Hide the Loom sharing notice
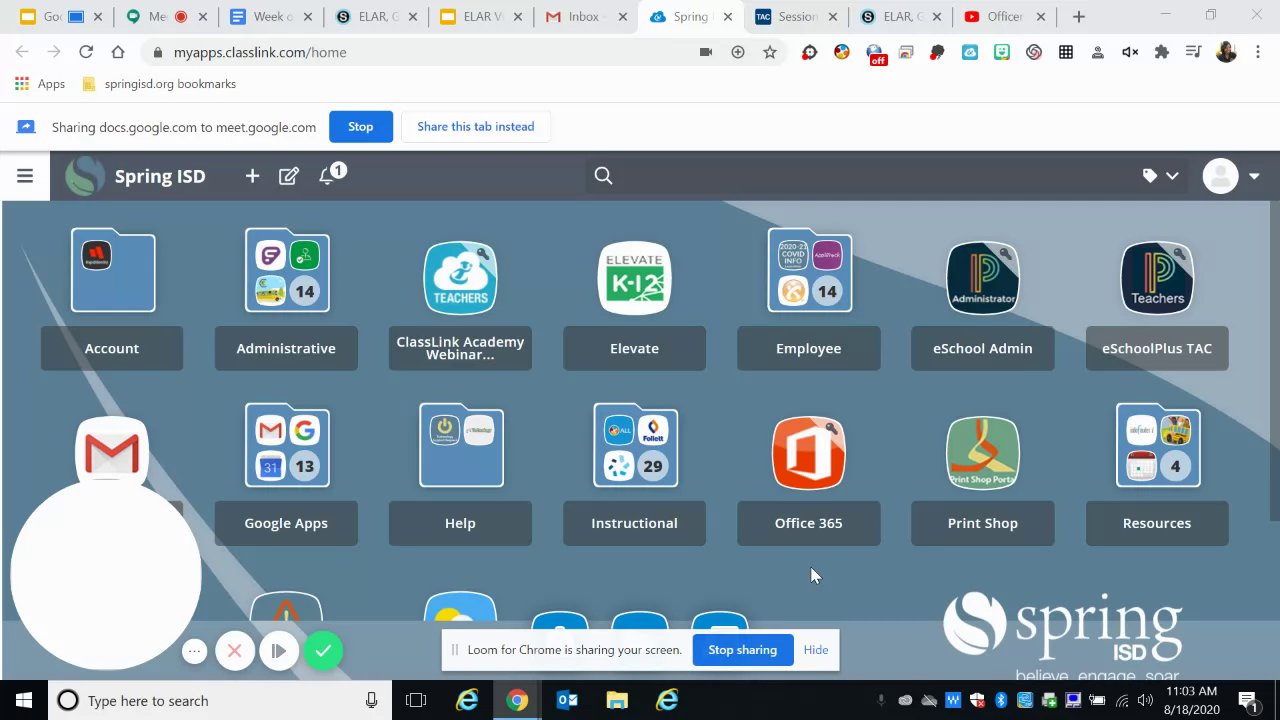 tap(816, 650)
